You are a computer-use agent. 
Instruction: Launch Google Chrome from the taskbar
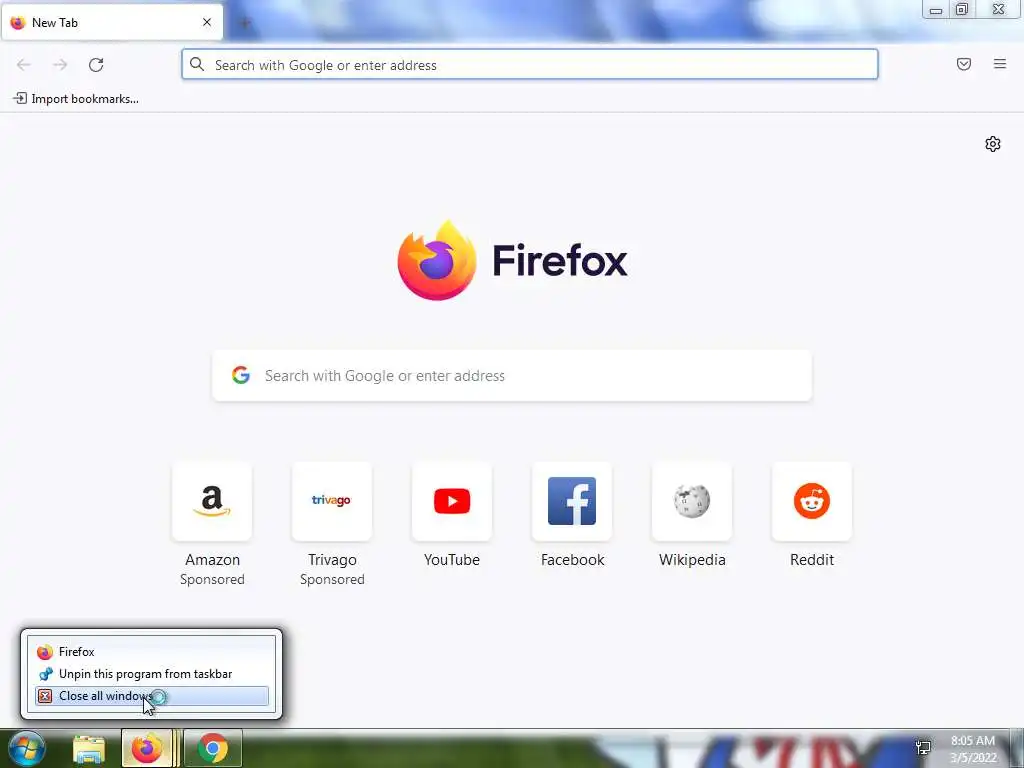(213, 748)
